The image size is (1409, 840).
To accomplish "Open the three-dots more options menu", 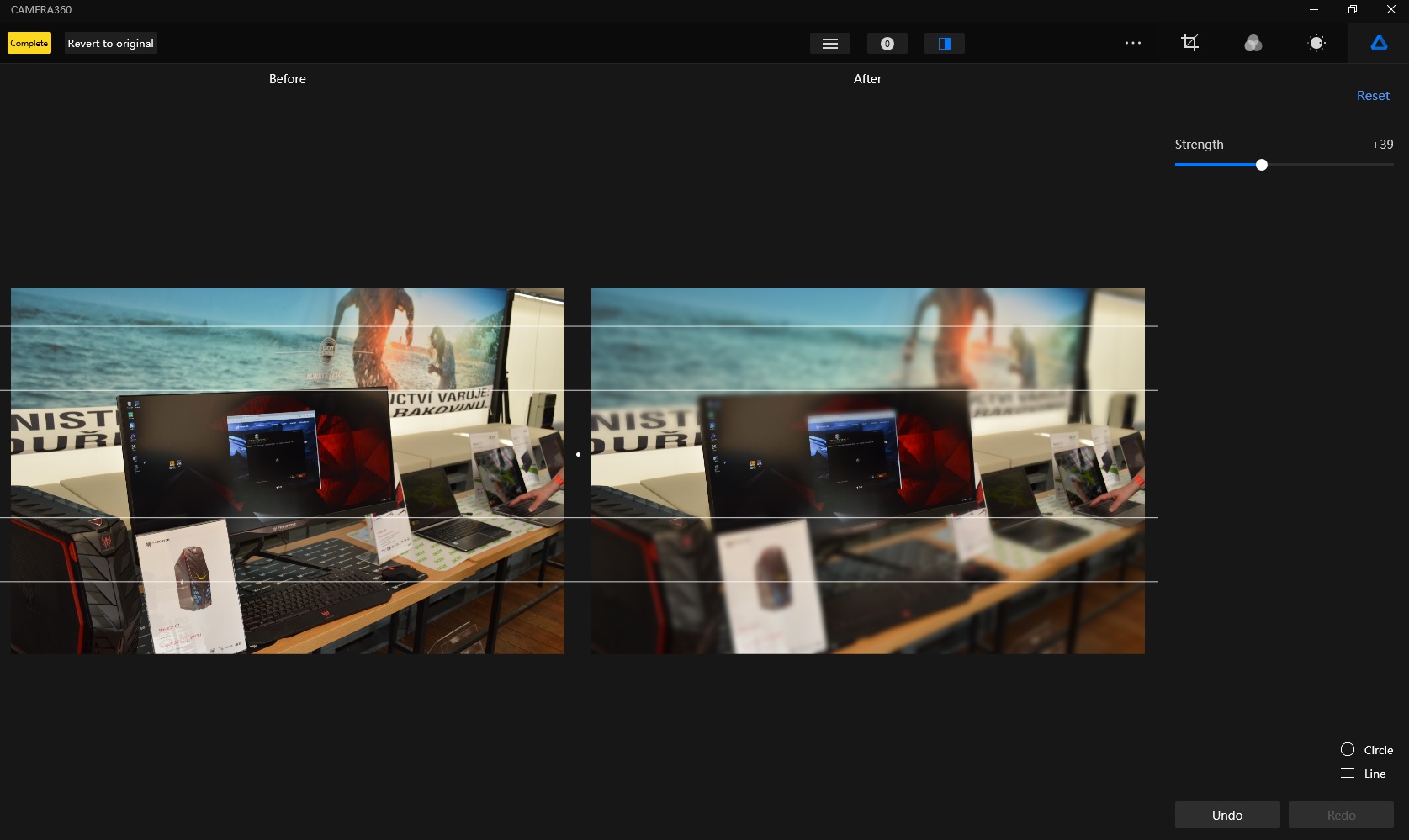I will coord(1133,43).
